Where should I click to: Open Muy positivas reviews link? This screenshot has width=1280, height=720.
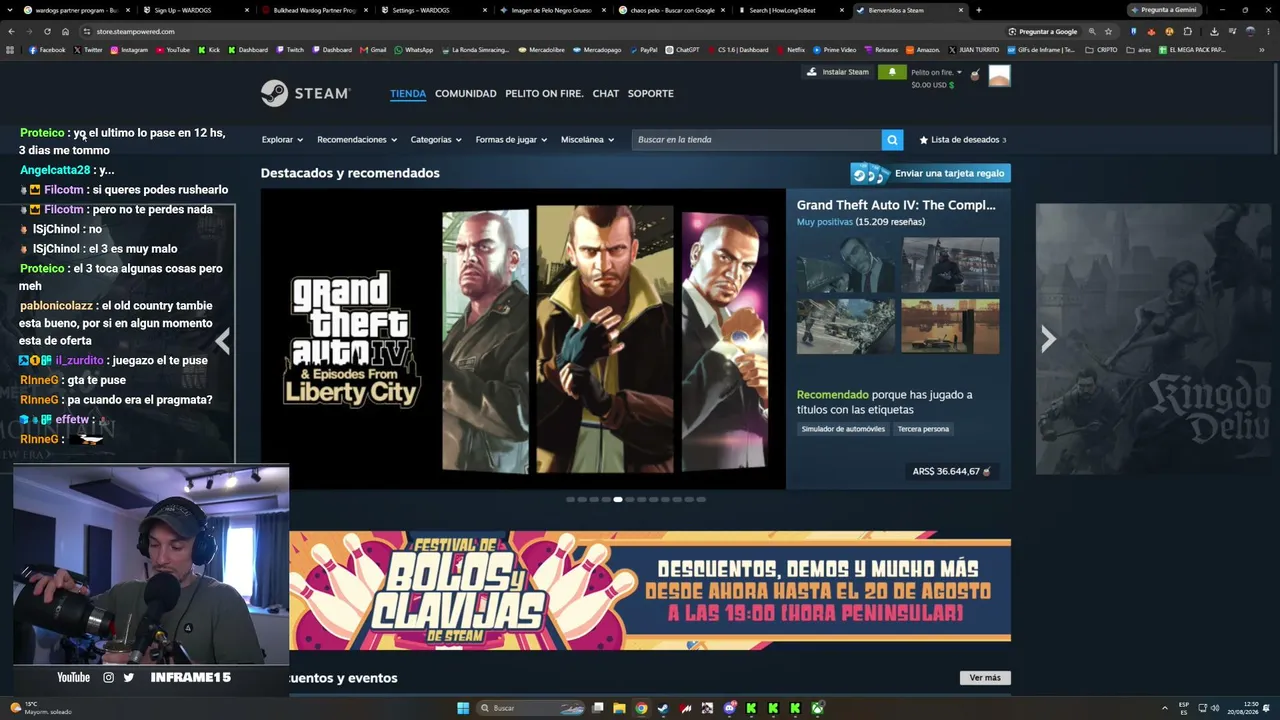824,222
